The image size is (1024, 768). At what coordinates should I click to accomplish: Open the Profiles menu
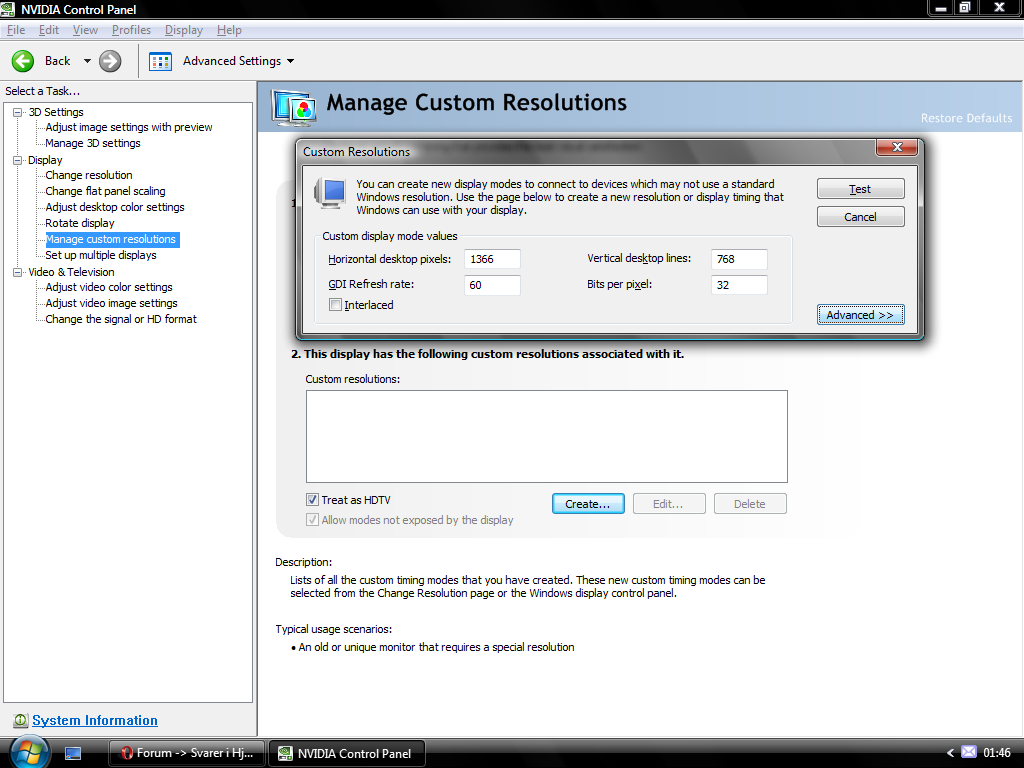[131, 30]
